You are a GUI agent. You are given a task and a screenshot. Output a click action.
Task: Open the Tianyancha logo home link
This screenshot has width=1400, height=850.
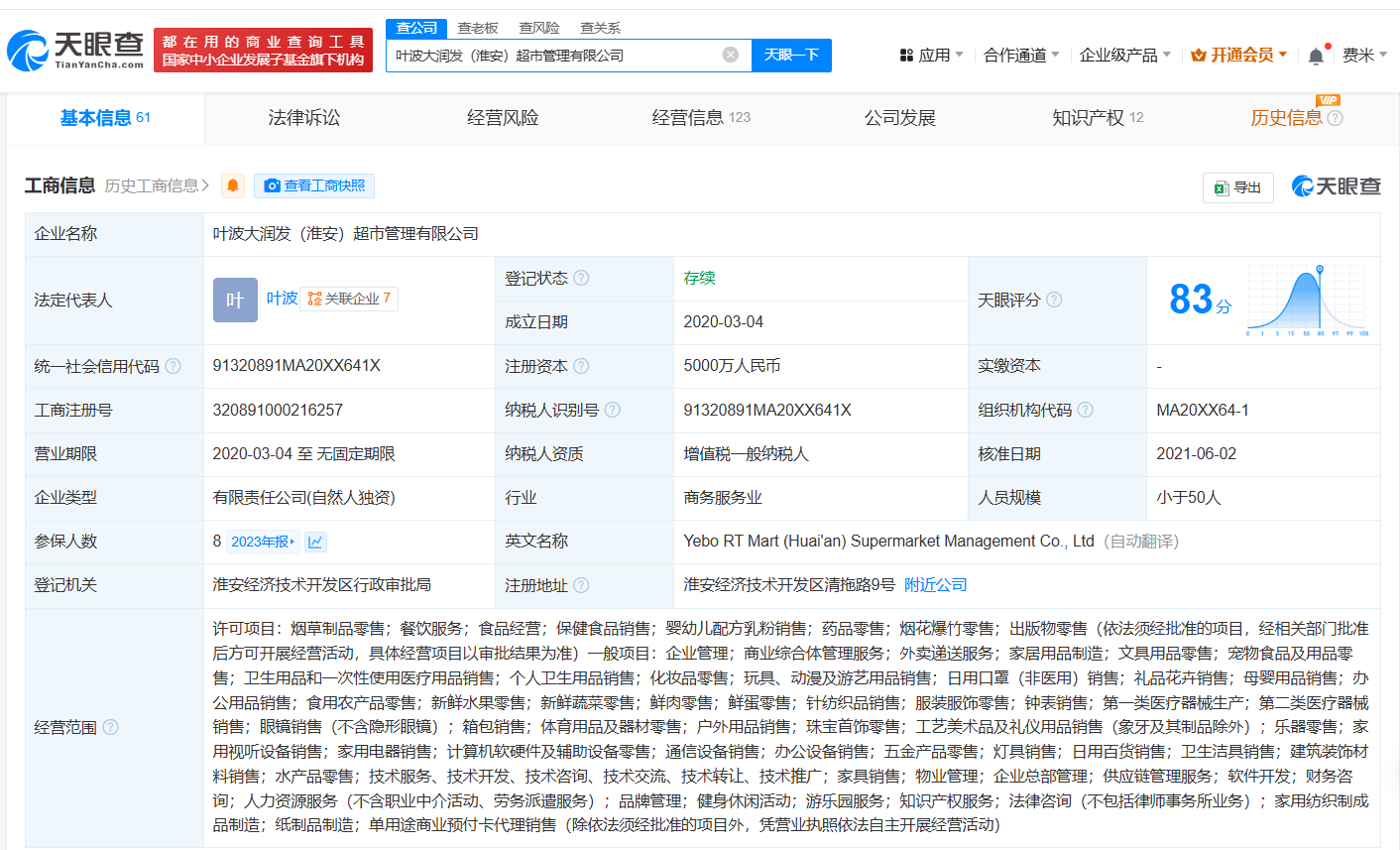pos(75,50)
